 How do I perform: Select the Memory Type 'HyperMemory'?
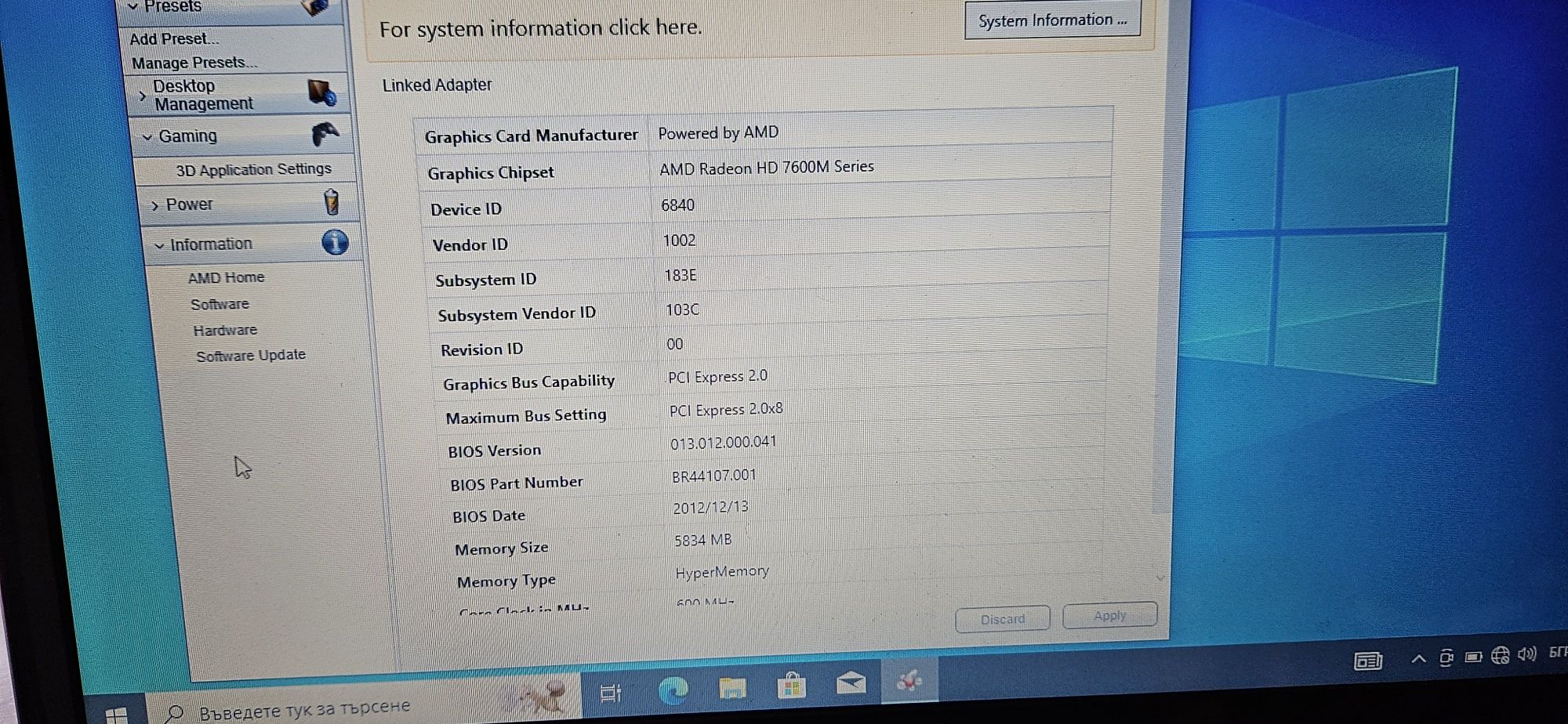coord(722,573)
